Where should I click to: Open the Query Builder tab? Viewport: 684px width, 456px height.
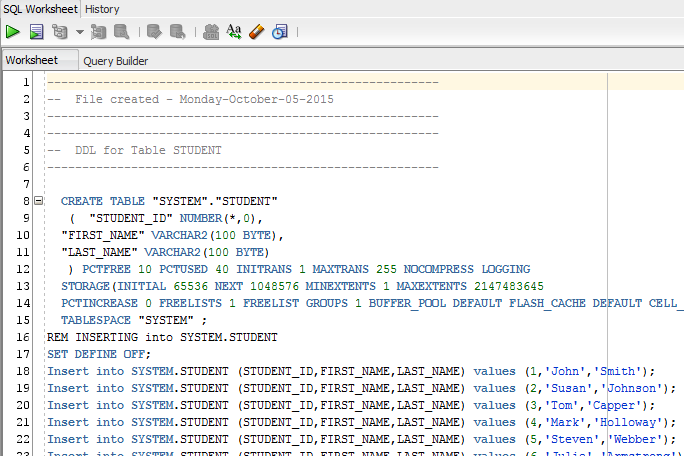click(116, 60)
